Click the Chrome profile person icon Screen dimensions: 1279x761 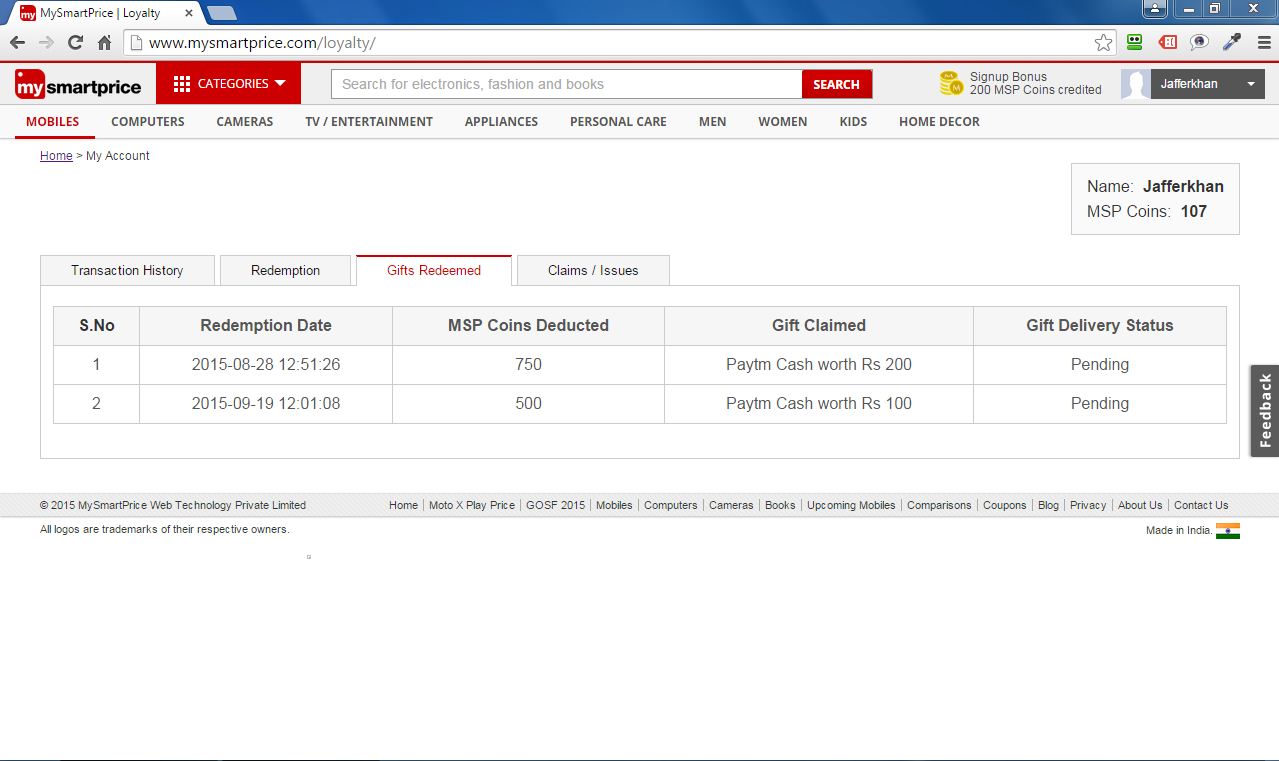[x=1155, y=8]
